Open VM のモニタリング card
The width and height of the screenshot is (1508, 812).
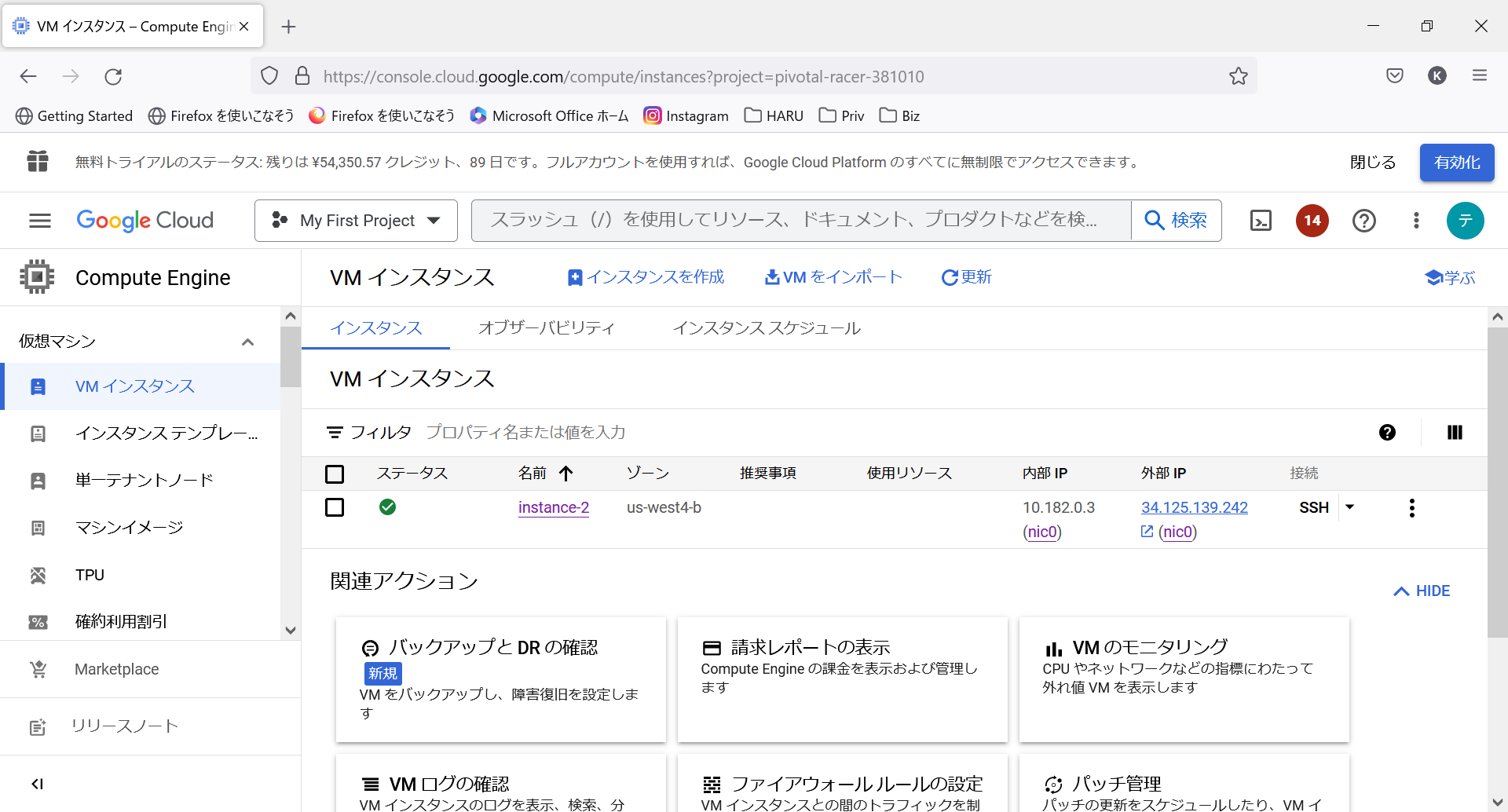tap(1184, 680)
